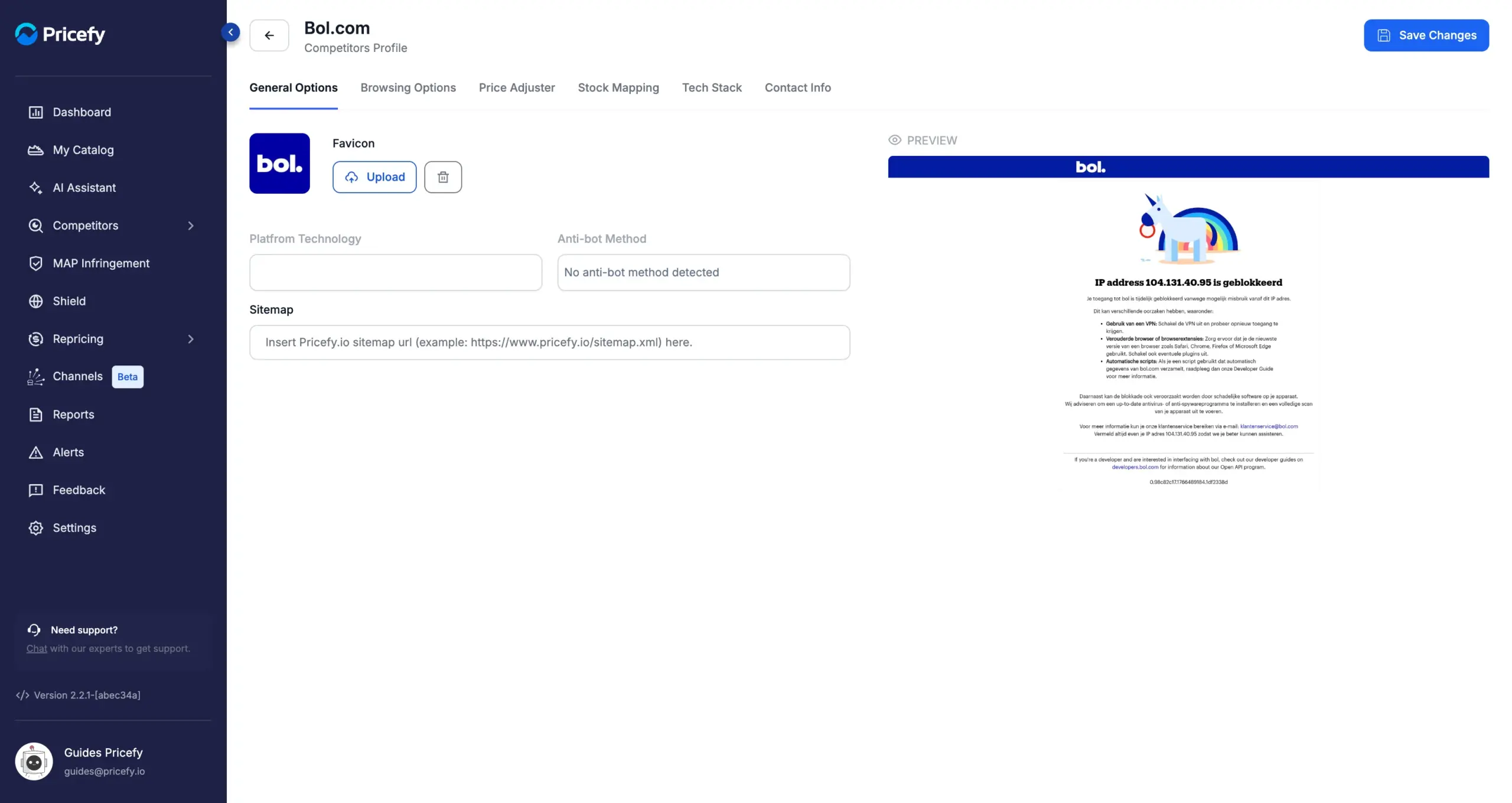Click the code brackets version icon
The width and height of the screenshot is (1512, 803).
[22, 696]
